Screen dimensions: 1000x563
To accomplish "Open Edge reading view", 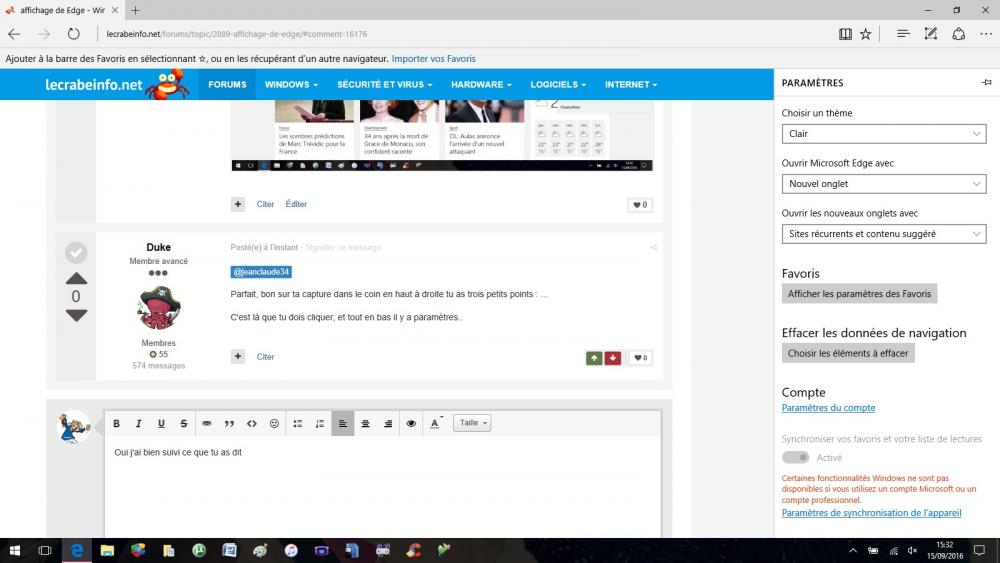I will tap(845, 34).
